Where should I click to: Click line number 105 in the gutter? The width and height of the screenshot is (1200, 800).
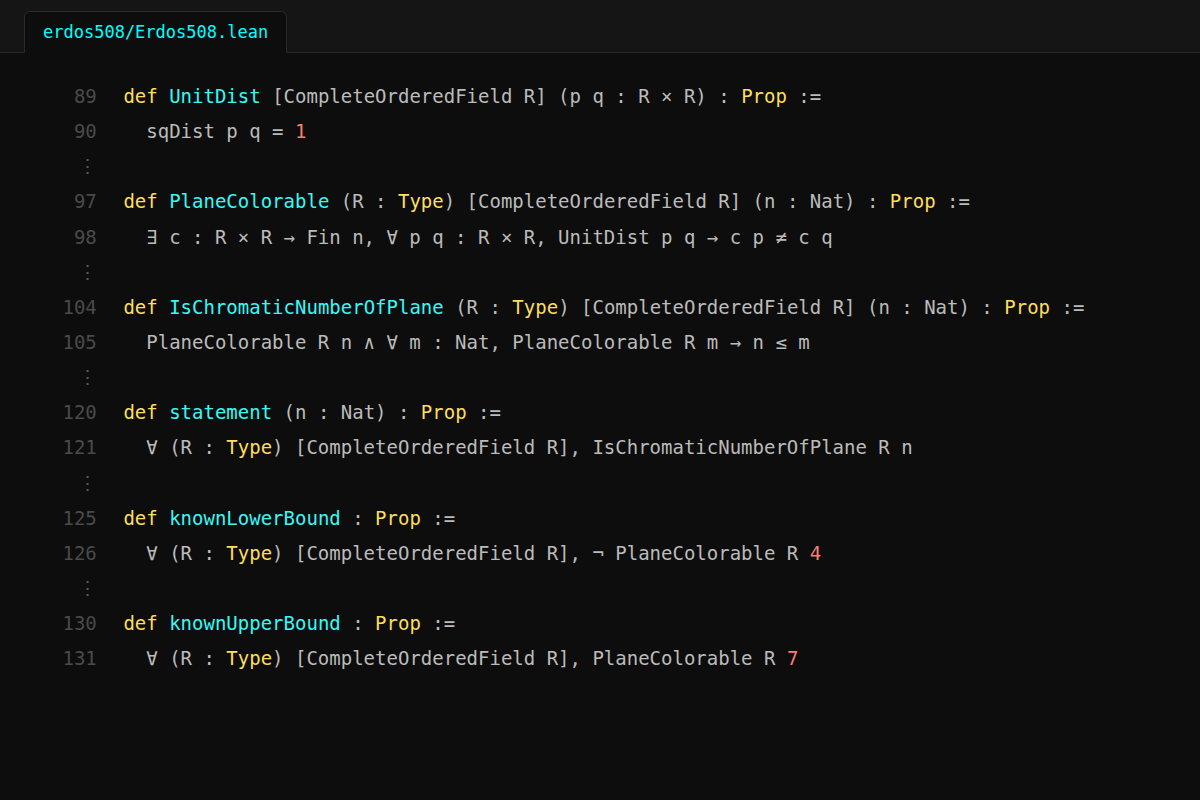click(80, 342)
